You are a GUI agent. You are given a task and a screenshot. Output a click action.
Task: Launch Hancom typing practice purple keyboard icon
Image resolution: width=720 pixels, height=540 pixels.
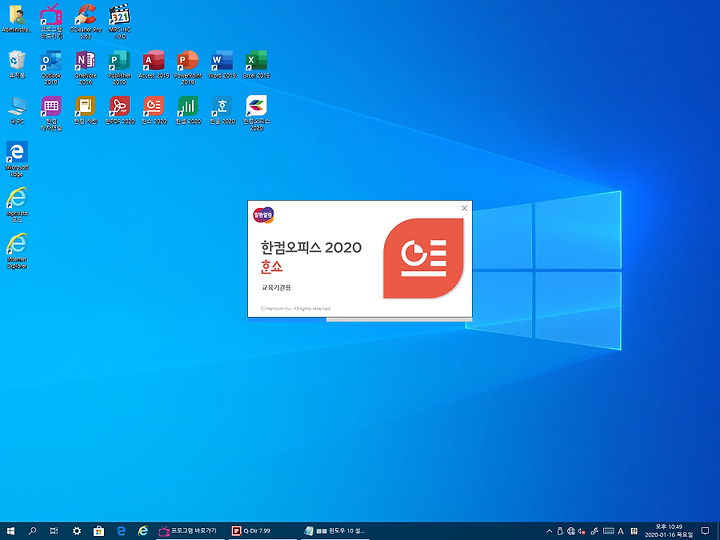pos(51,113)
